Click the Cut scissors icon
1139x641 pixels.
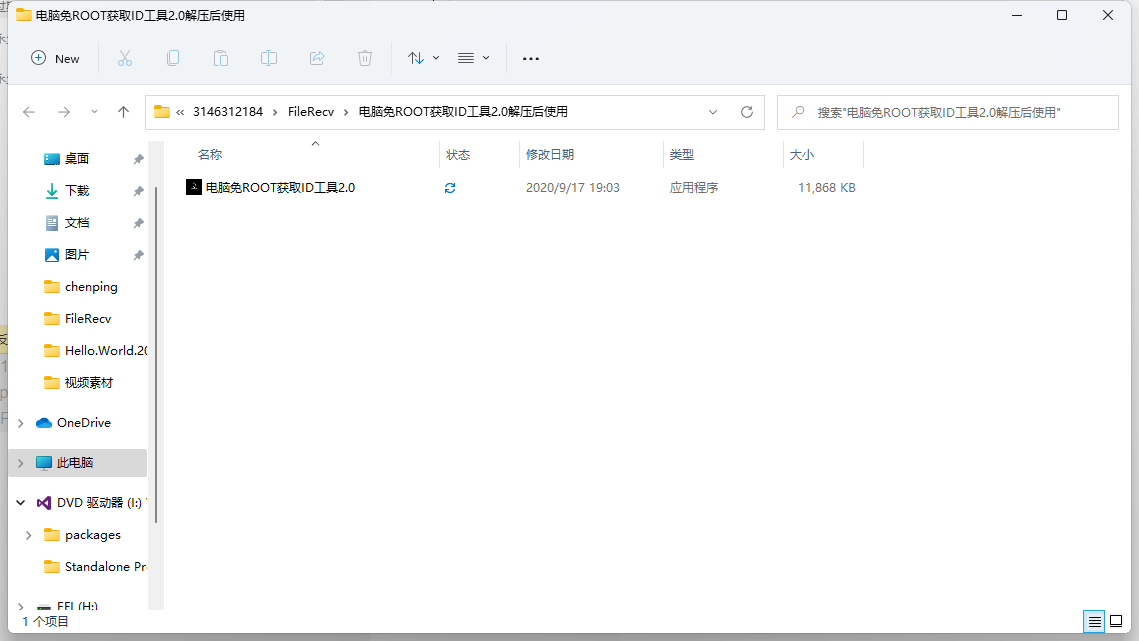(125, 58)
